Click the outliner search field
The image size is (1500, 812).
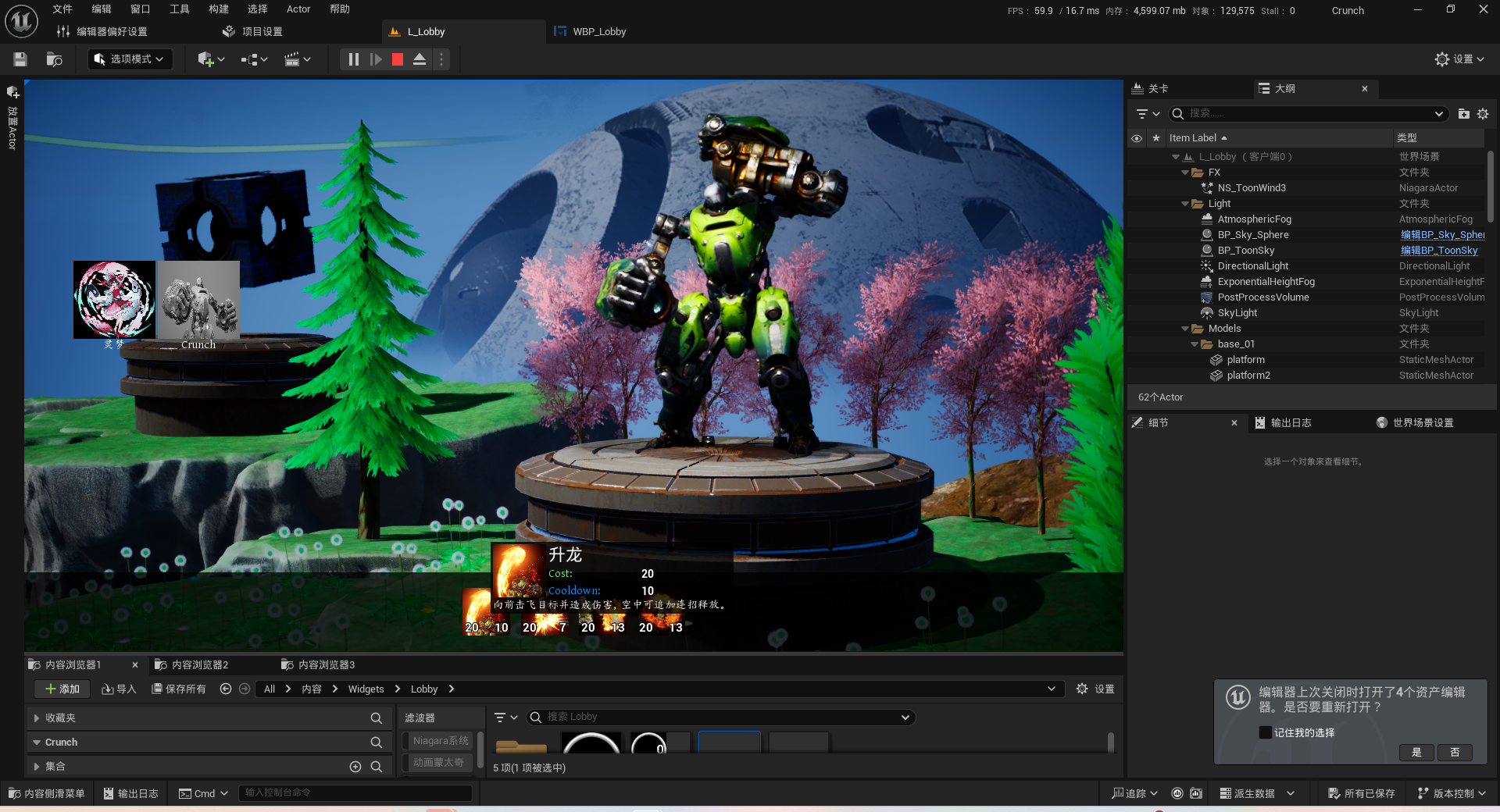(1309, 114)
